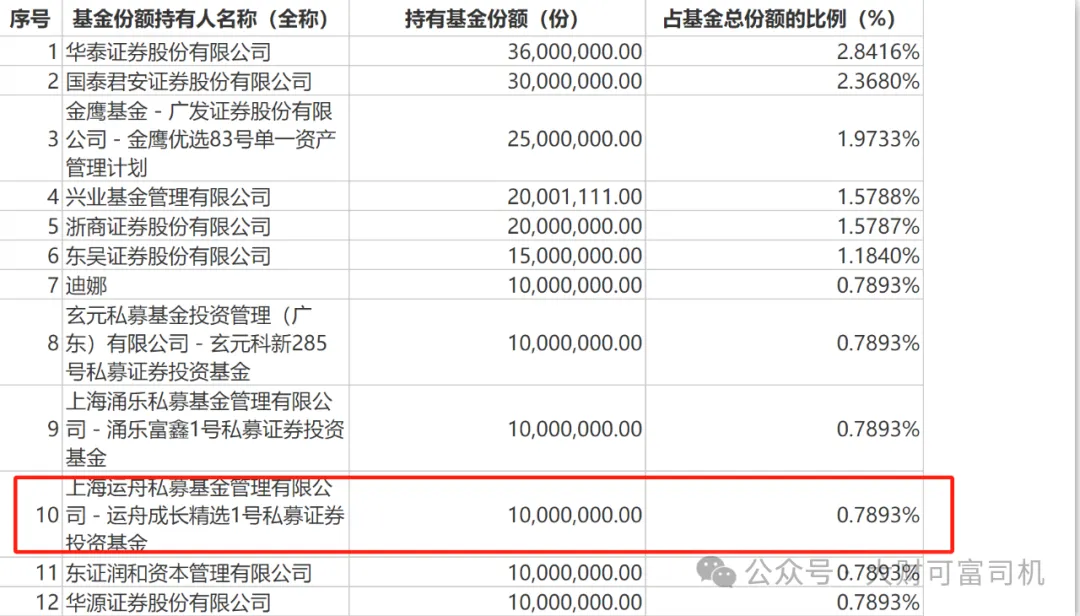Click the percentage "1.9733%"
Screen dimensions: 1080x616
878,139
